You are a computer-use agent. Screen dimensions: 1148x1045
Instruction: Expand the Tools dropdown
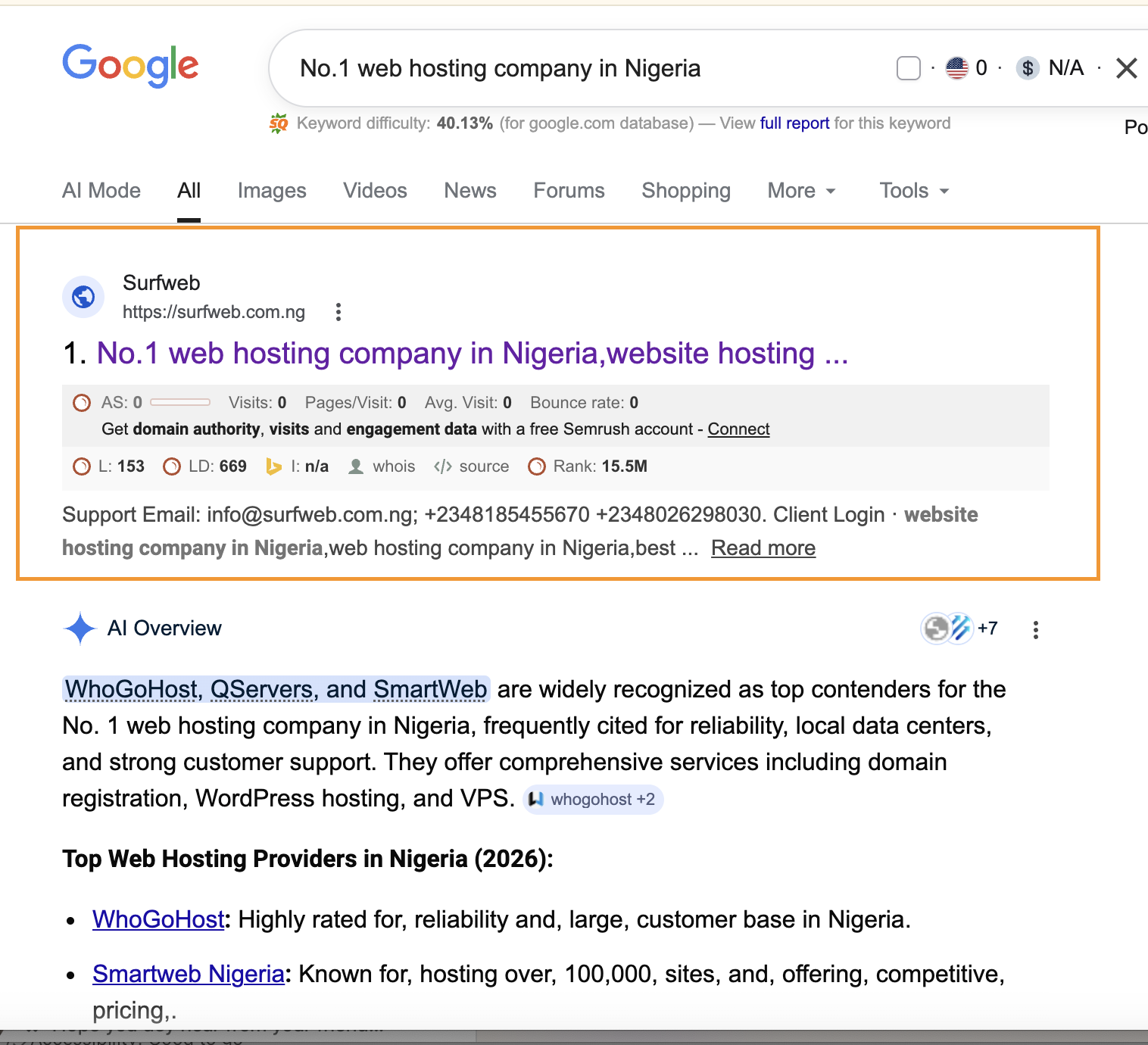tap(914, 191)
